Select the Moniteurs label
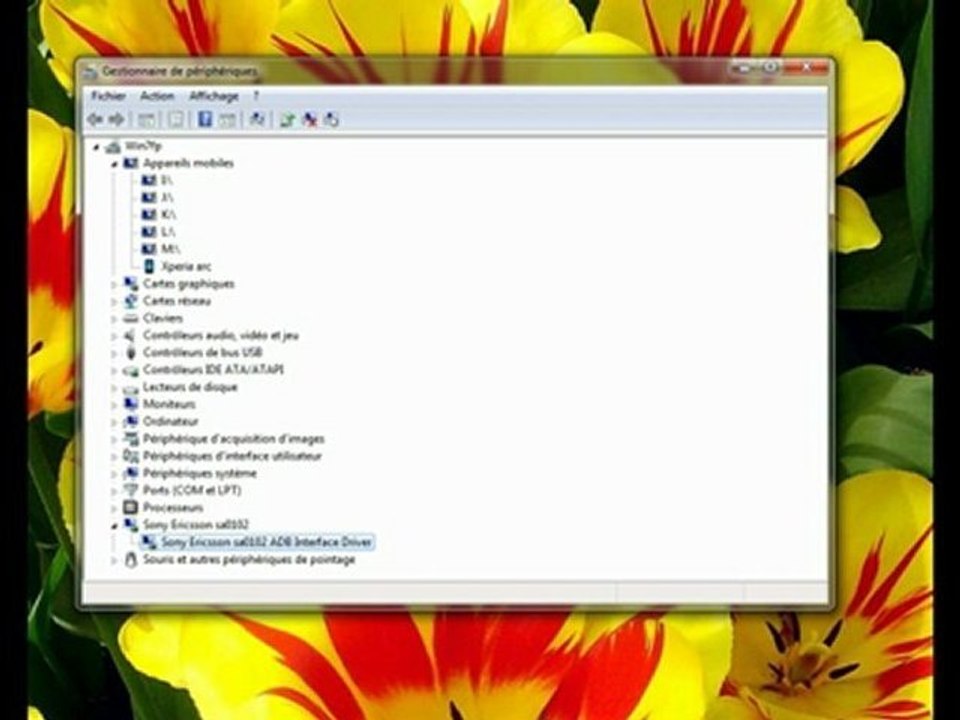Image resolution: width=960 pixels, height=720 pixels. 169,404
